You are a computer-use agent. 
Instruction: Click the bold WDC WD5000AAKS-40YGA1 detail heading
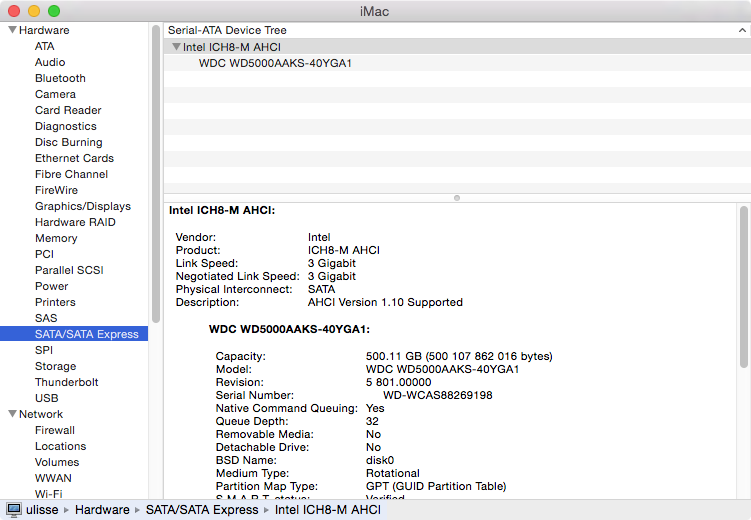pos(289,329)
